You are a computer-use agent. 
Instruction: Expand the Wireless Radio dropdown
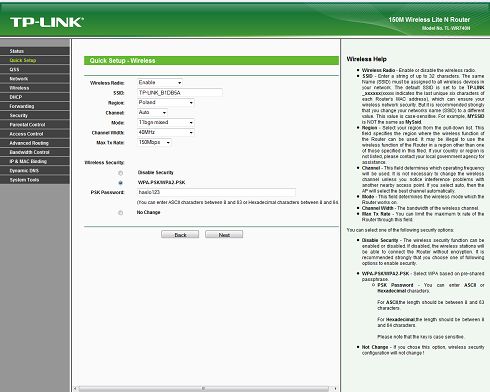pyautogui.click(x=160, y=82)
